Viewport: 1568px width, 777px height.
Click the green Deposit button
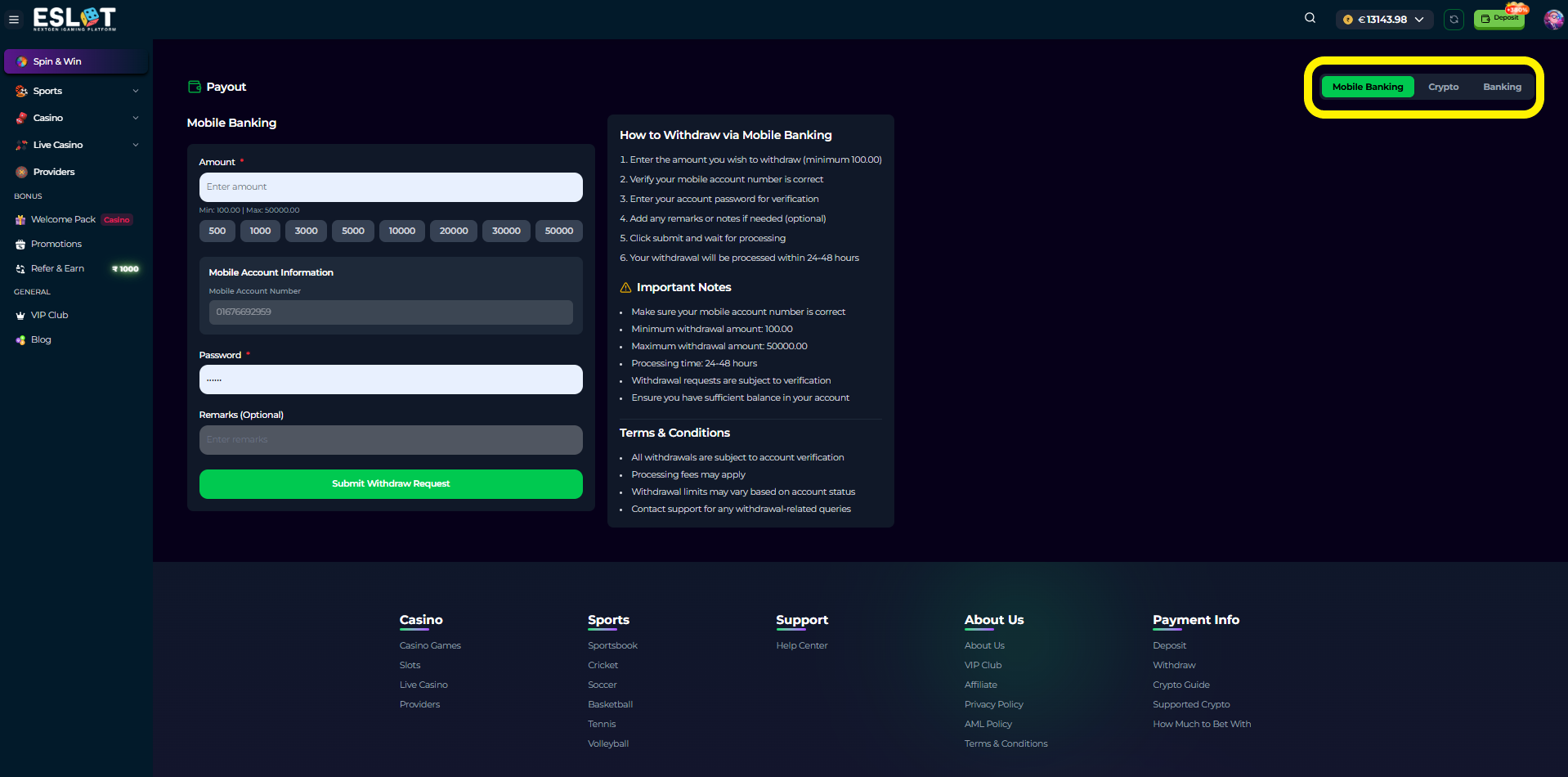1499,19
